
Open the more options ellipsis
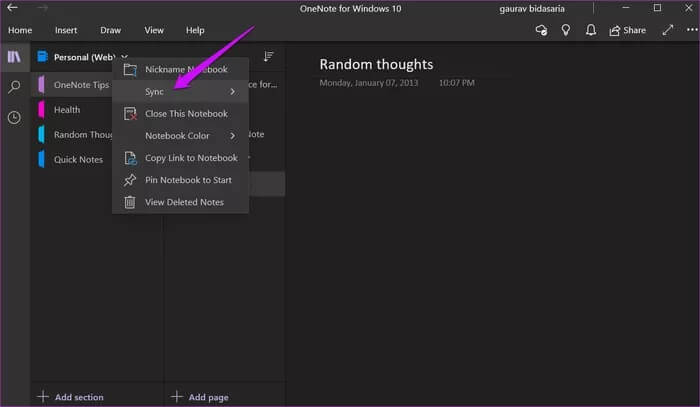tap(692, 30)
